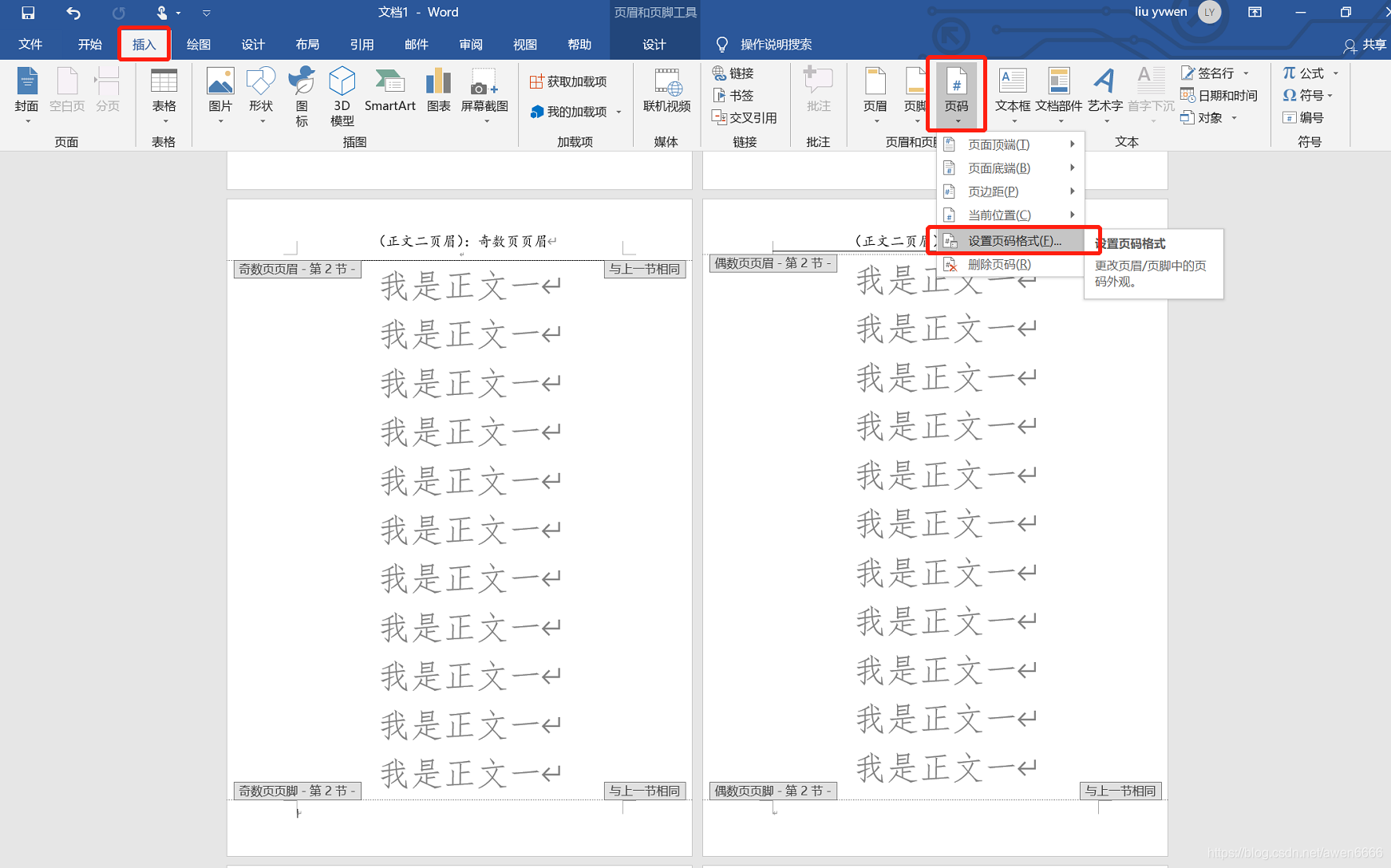The image size is (1391, 868).
Task: Expand My Add-ins (我的加载项) dropdown
Action: [618, 112]
